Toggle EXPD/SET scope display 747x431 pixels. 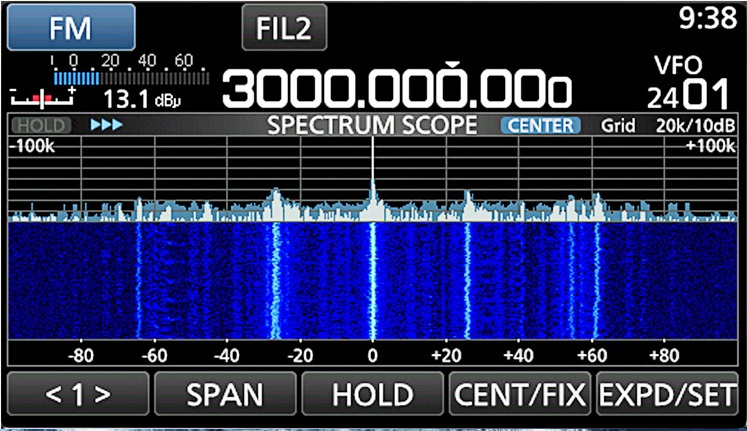pos(668,394)
